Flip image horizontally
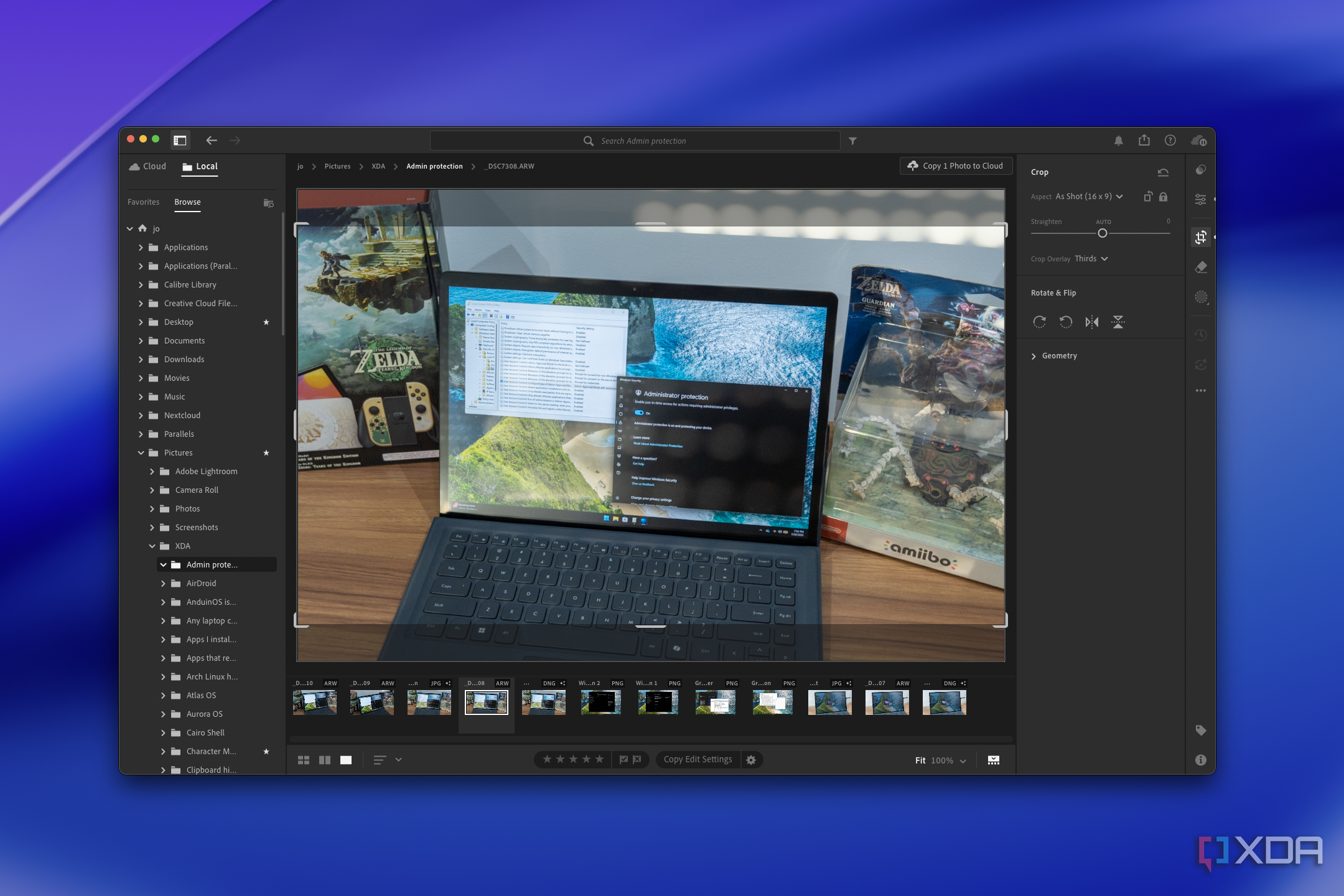This screenshot has height=896, width=1344. tap(1092, 322)
